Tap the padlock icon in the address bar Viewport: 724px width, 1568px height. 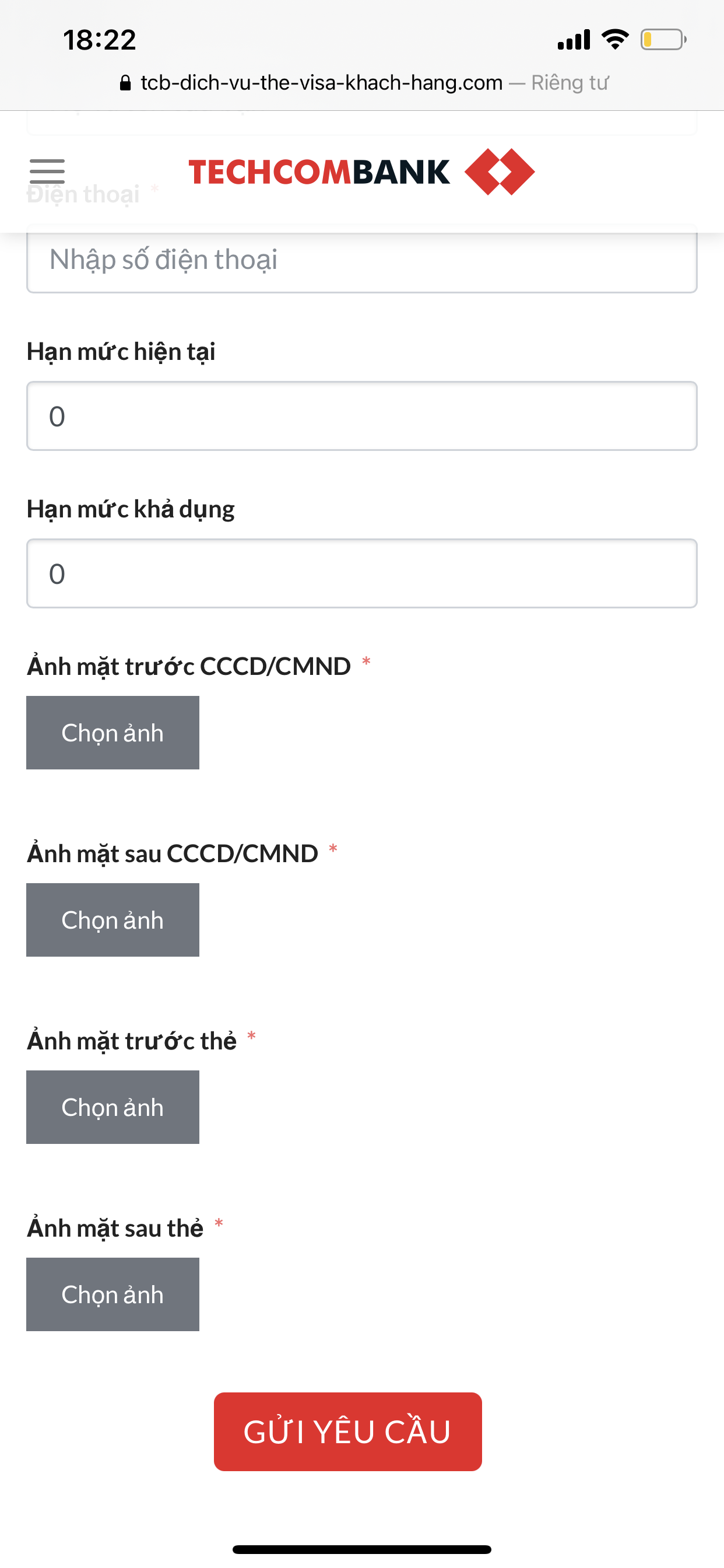[x=126, y=82]
